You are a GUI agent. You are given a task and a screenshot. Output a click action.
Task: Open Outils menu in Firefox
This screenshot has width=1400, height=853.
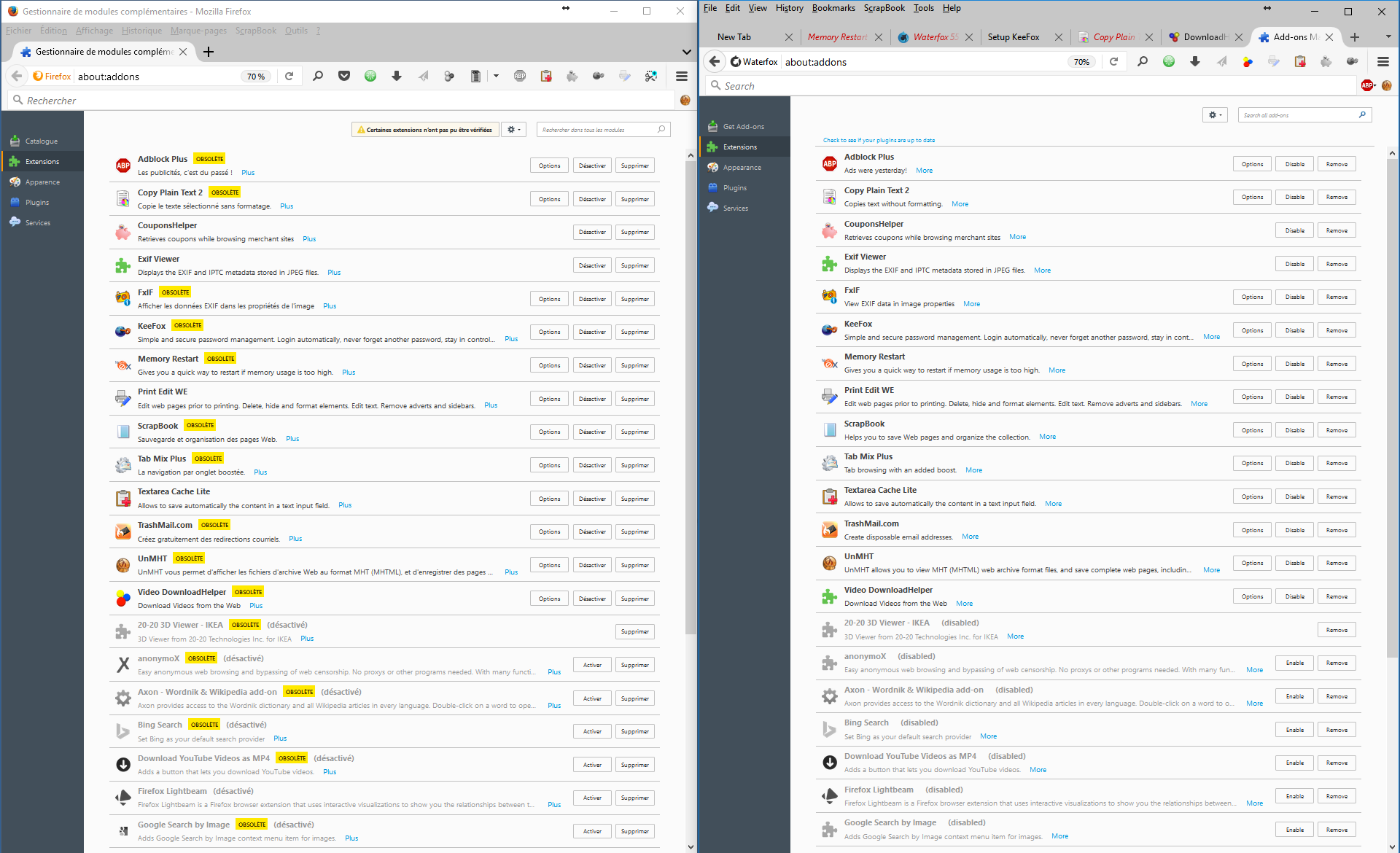tap(296, 31)
